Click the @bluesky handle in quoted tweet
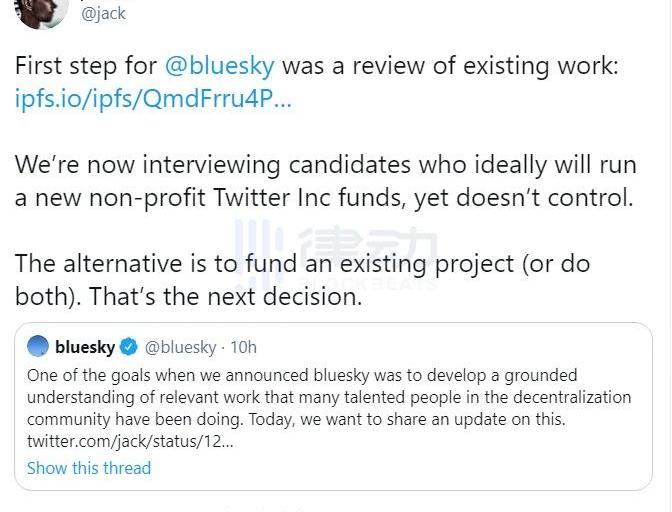The image size is (672, 512). [180, 347]
